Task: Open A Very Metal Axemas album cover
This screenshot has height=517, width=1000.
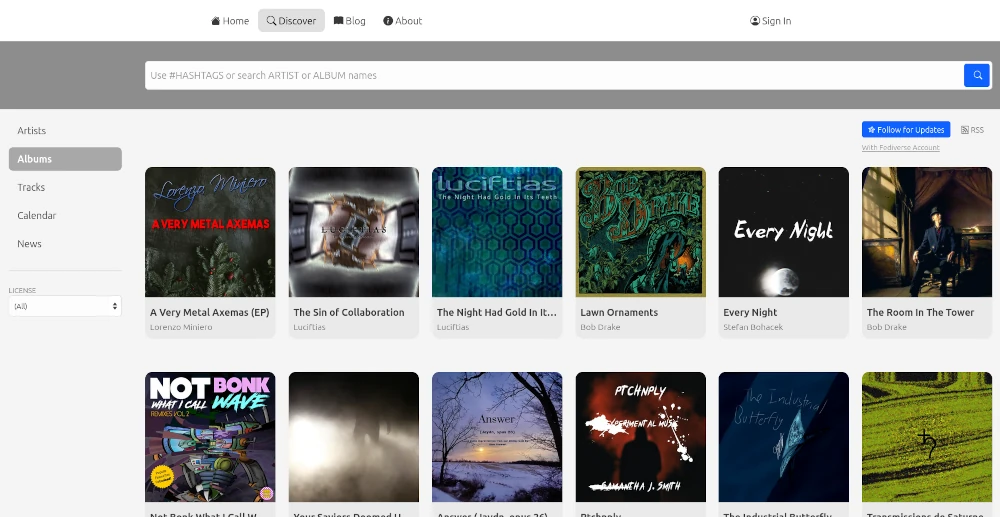Action: tap(210, 232)
